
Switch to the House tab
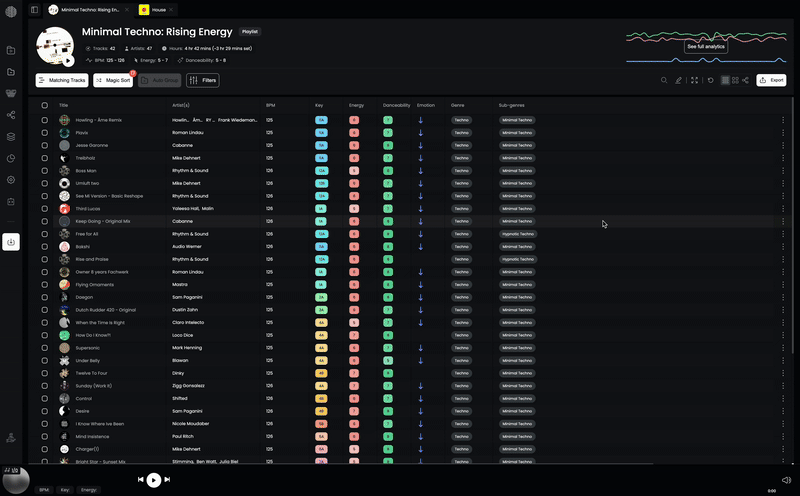[x=158, y=9]
